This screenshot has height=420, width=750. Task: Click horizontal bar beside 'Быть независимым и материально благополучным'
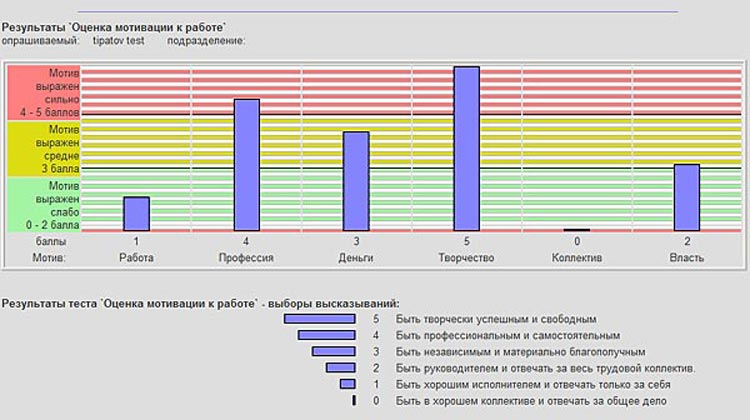click(333, 352)
